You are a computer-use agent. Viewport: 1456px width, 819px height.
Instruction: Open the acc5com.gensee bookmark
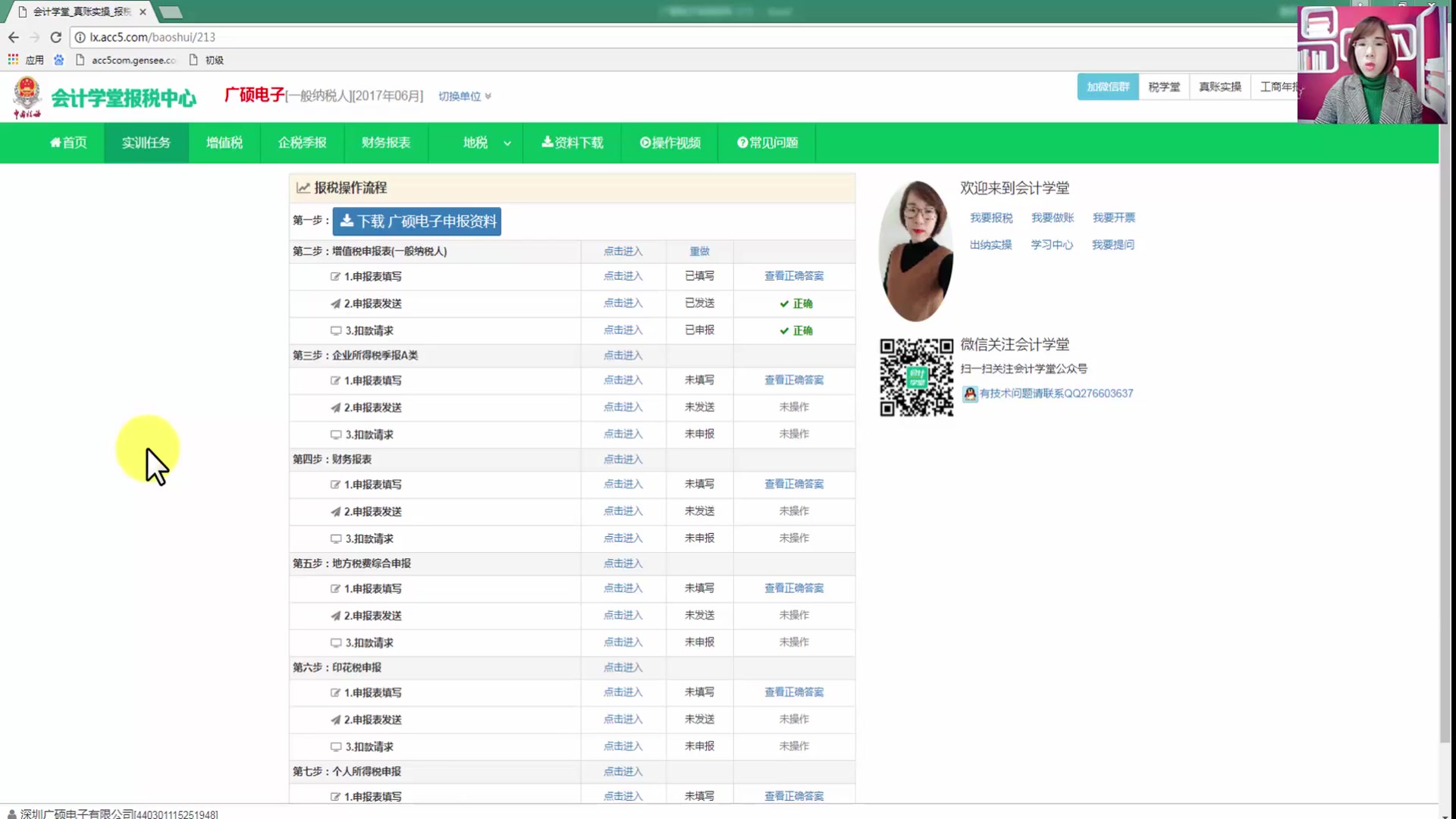pos(126,60)
